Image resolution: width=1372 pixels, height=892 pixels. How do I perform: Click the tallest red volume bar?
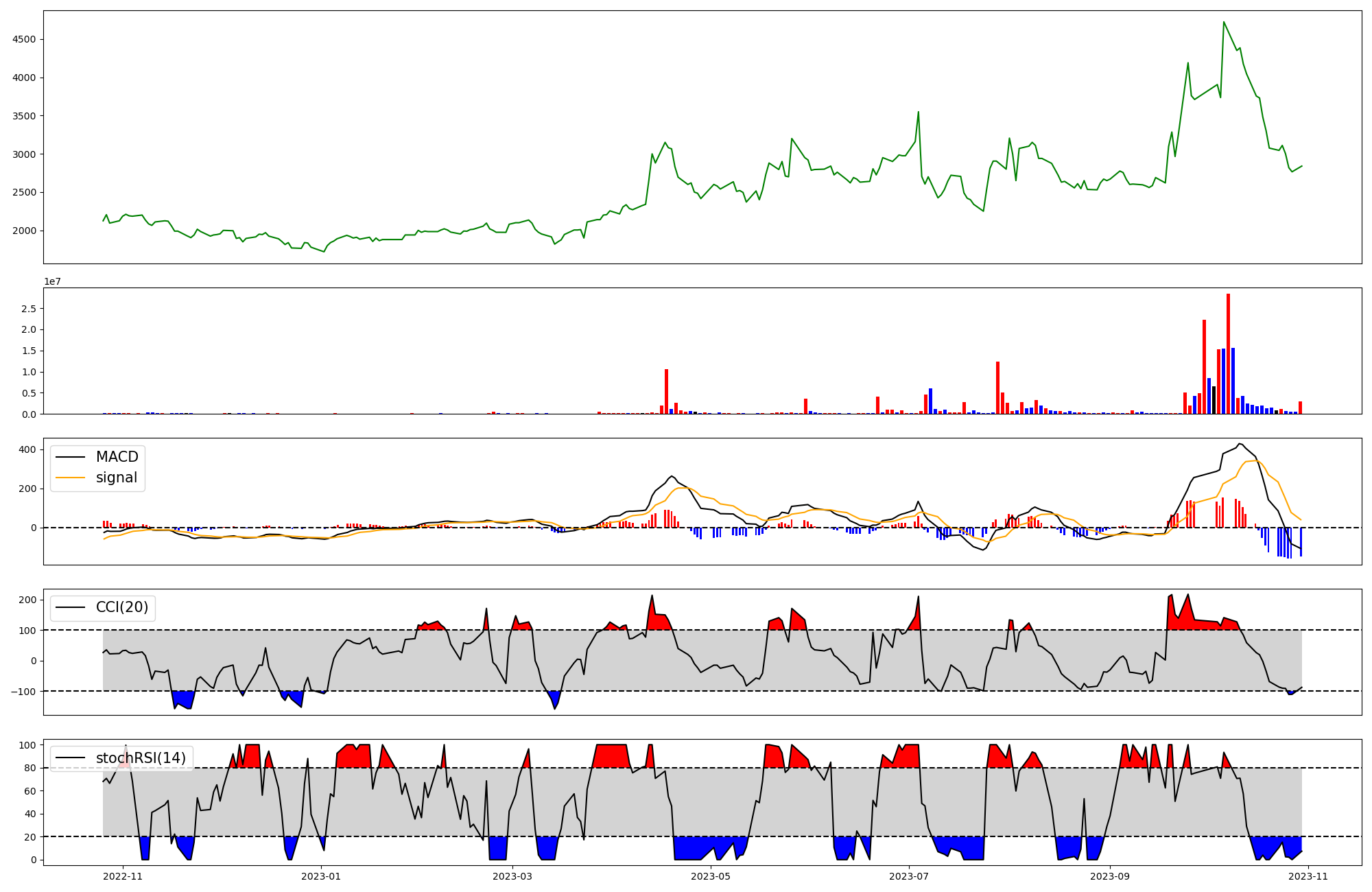pyautogui.click(x=1228, y=353)
